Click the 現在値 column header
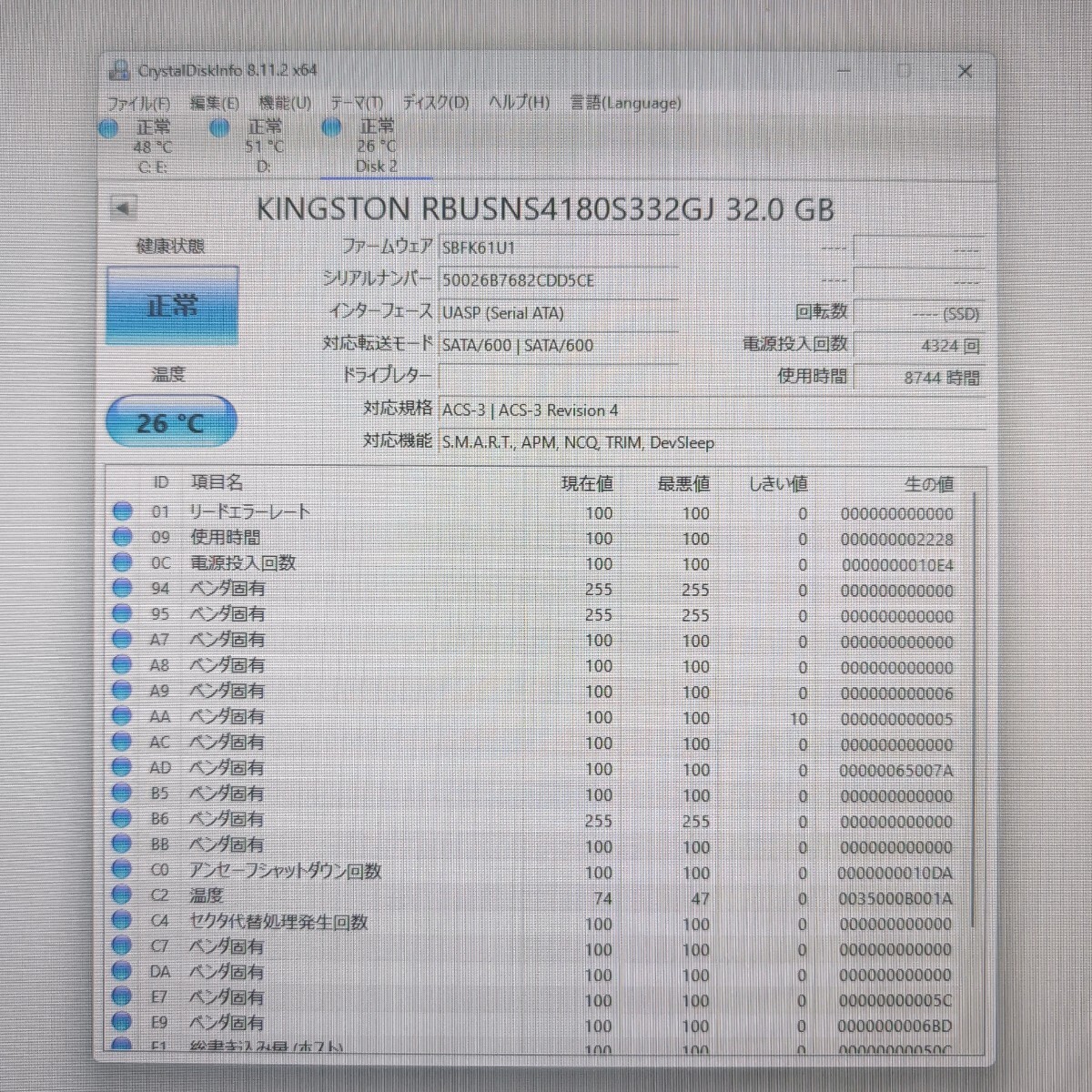Screen dimensions: 1092x1092 [587, 483]
